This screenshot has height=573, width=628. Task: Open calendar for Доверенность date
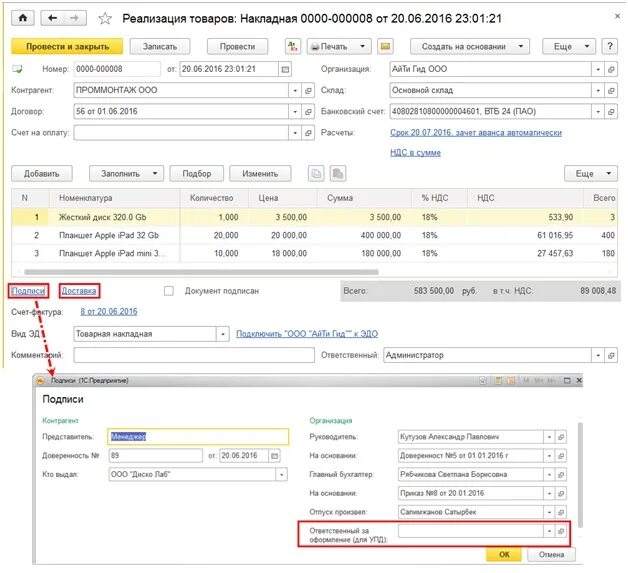coord(274,456)
